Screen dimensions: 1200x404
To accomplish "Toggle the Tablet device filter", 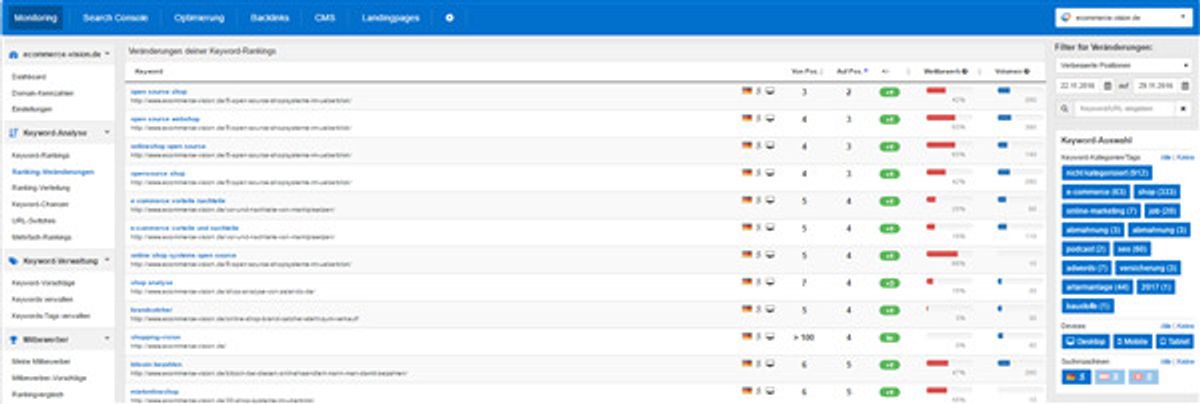I will tap(1175, 342).
